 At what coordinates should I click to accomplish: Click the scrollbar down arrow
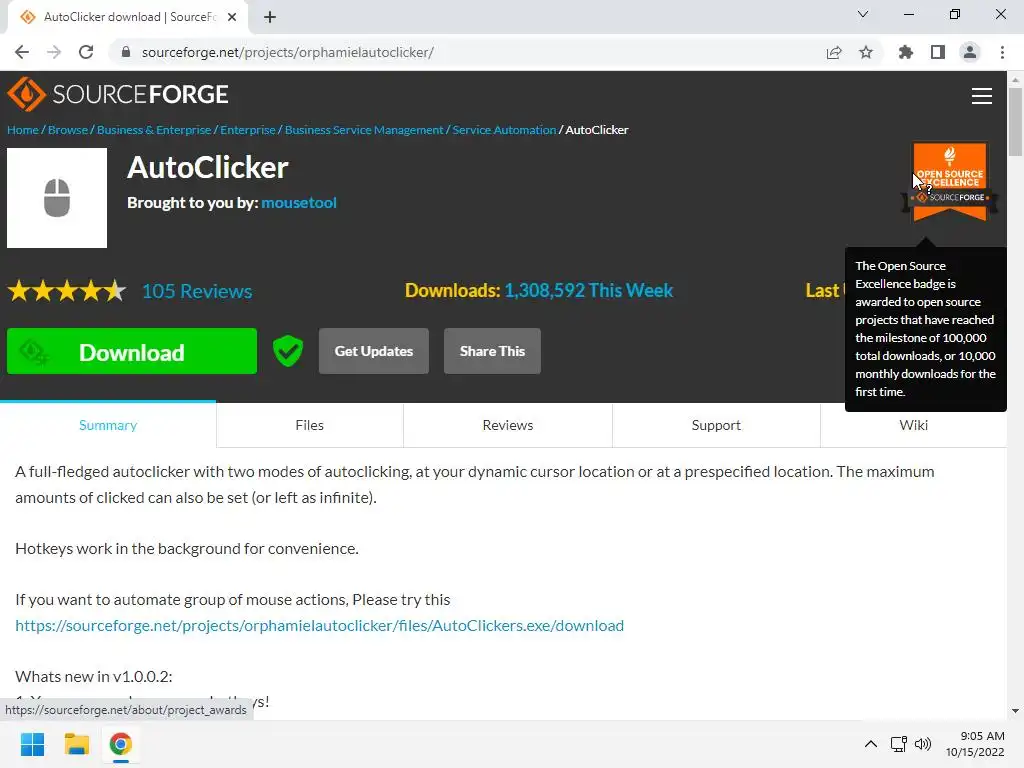pos(1015,711)
